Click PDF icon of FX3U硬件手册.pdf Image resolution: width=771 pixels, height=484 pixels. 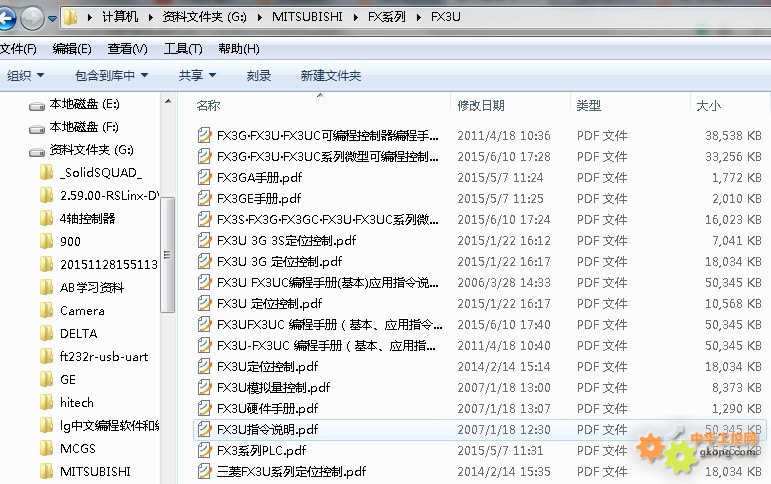(204, 408)
